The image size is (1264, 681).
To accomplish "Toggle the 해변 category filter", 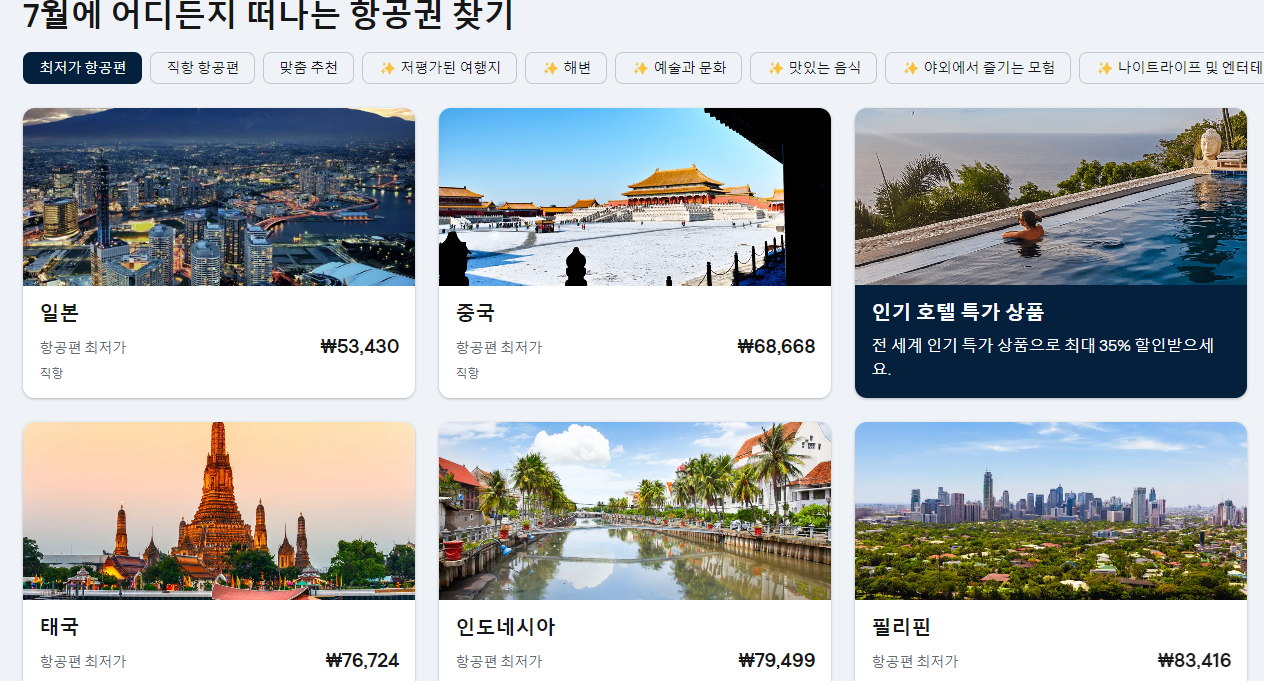I will [566, 68].
